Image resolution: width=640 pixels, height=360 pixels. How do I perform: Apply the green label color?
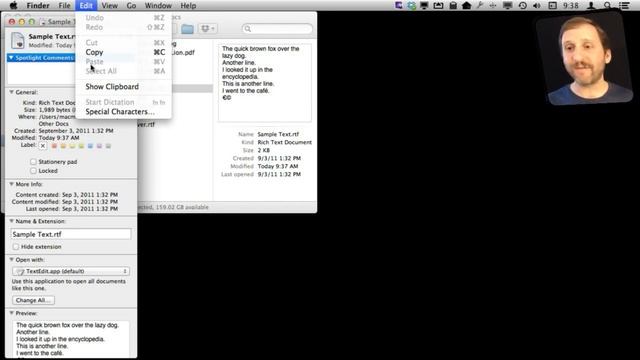click(81, 146)
